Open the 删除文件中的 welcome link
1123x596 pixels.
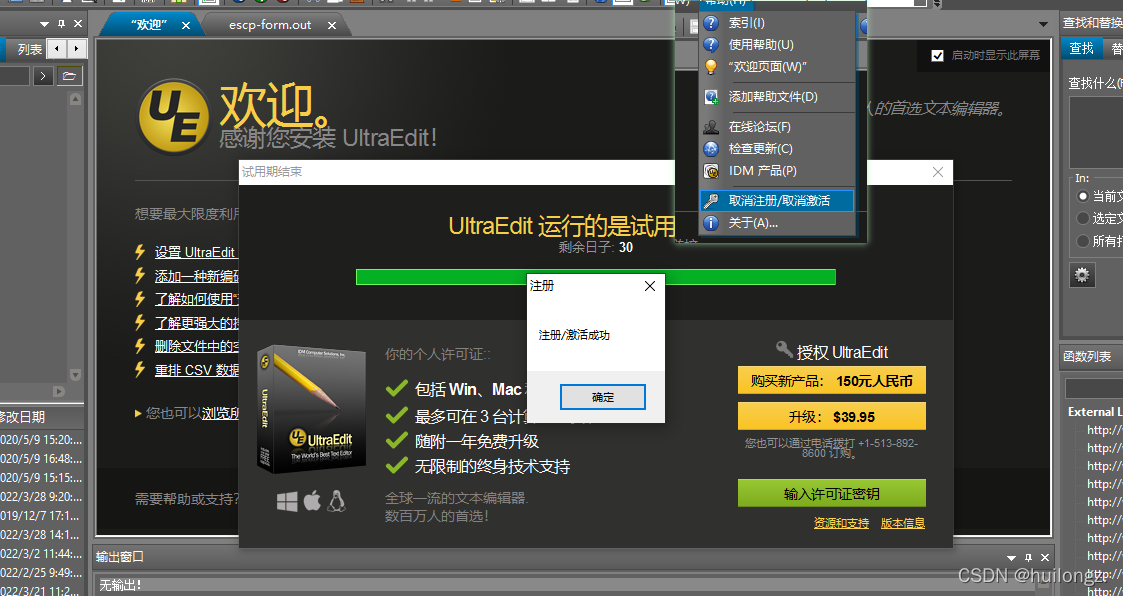(x=197, y=346)
